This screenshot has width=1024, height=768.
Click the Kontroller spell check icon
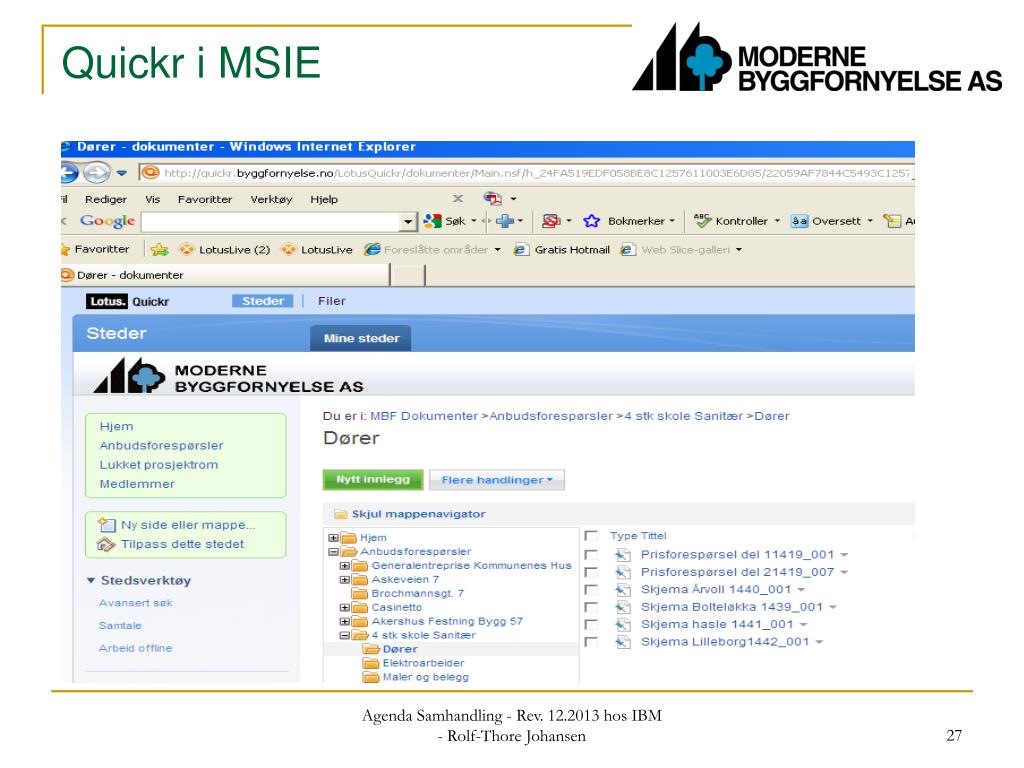tap(702, 221)
